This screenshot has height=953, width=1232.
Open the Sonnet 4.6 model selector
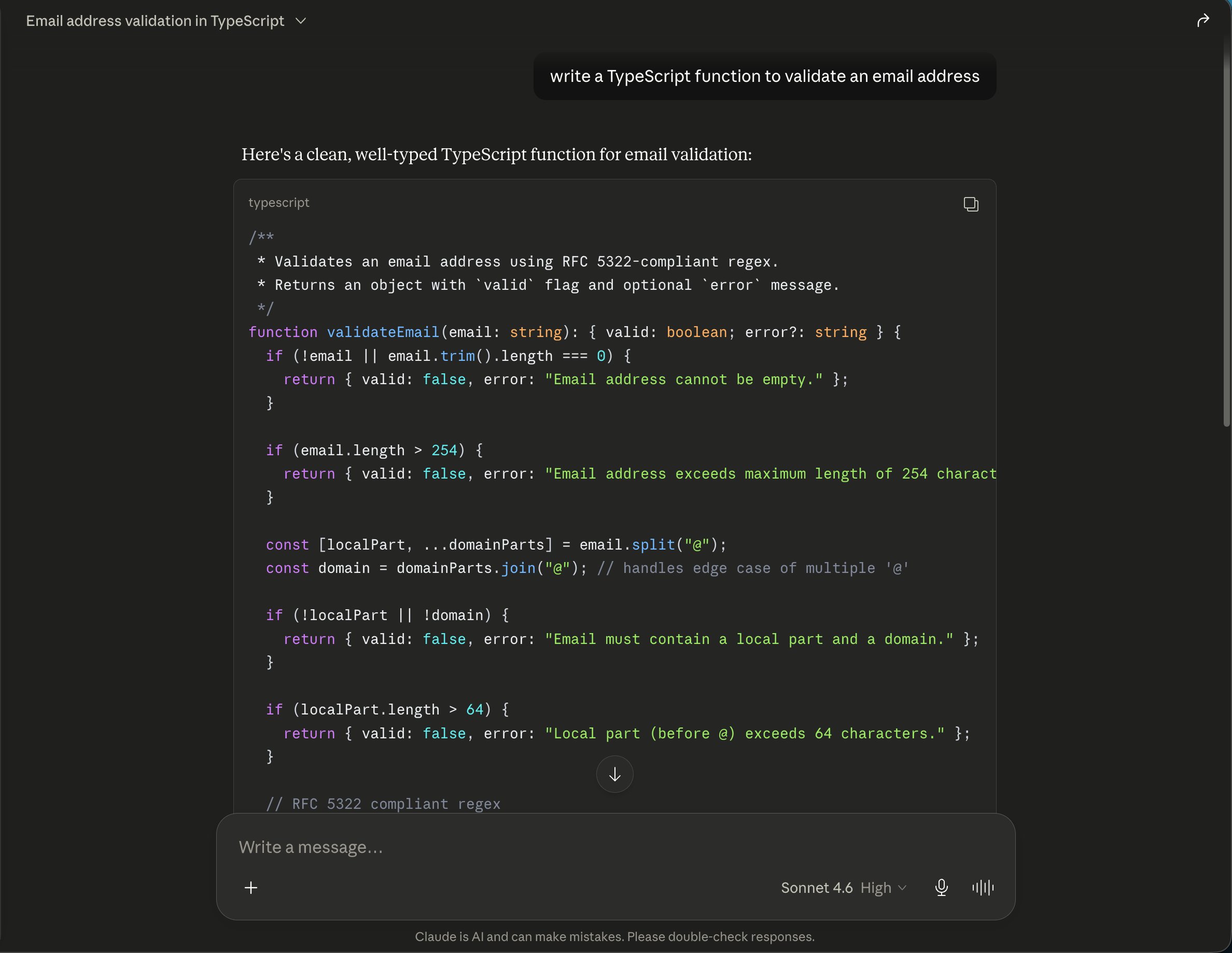843,888
